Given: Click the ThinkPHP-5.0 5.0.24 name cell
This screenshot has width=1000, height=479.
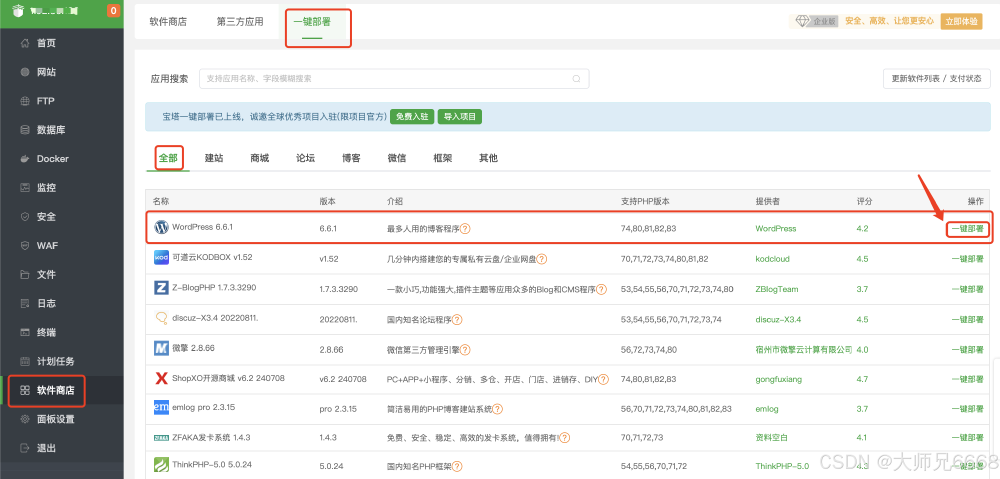Looking at the screenshot, I should [212, 465].
